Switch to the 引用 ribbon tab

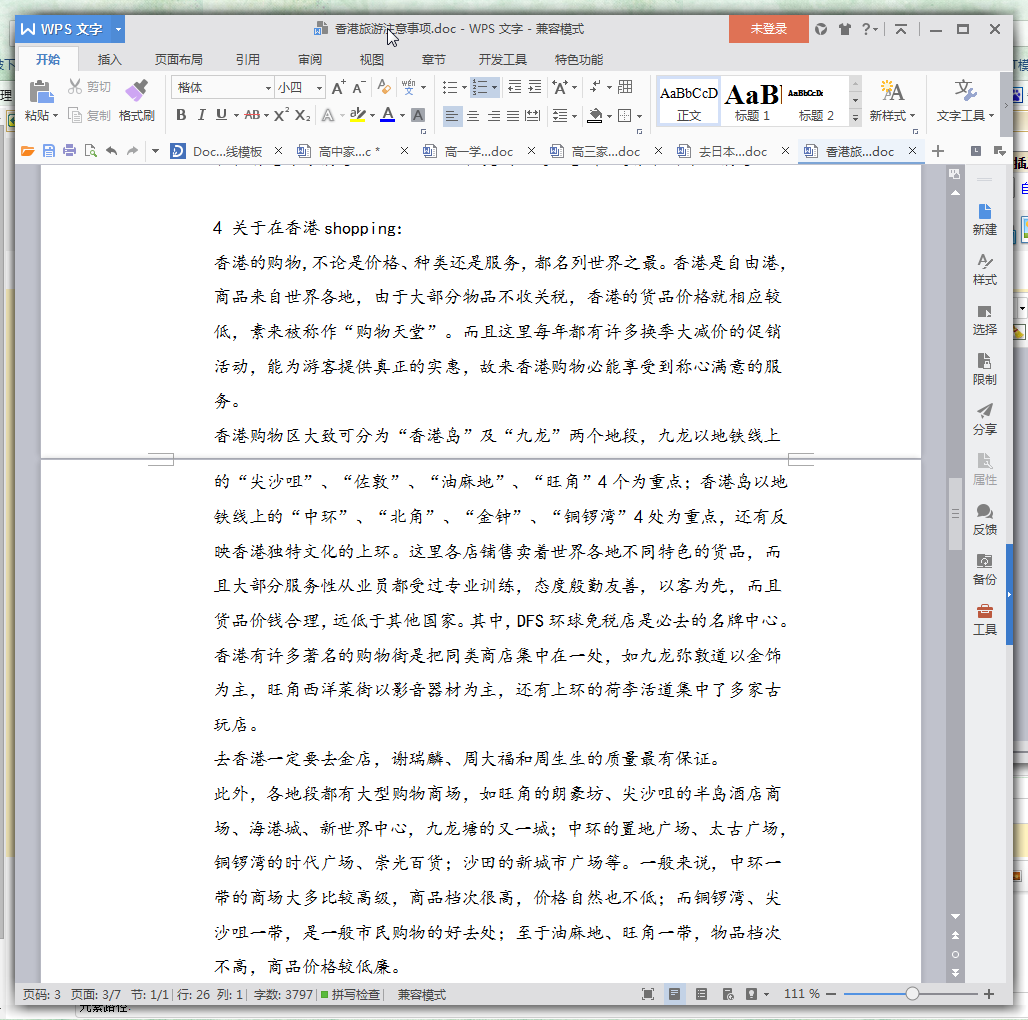(x=247, y=60)
